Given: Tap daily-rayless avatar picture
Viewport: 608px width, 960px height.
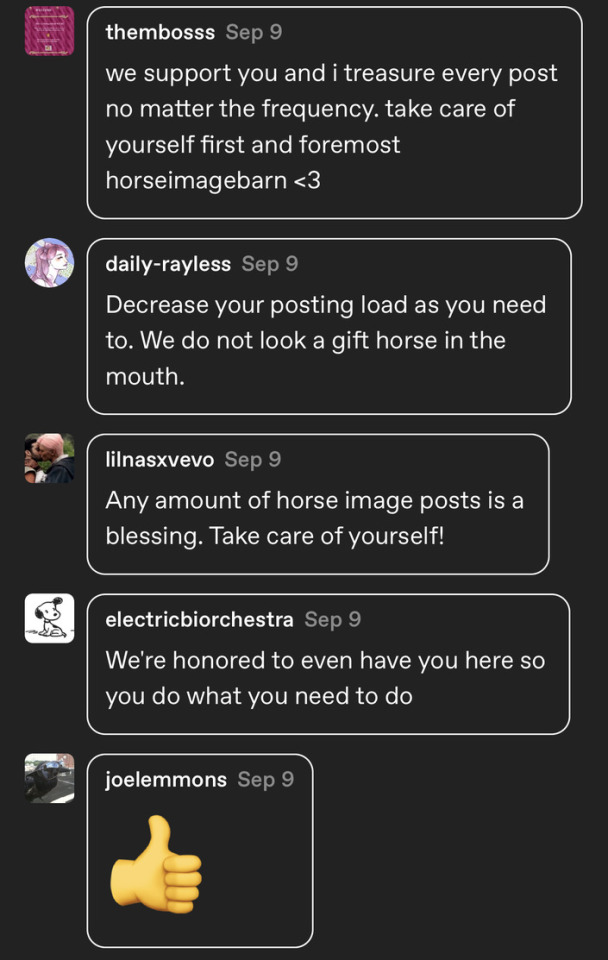Looking at the screenshot, I should coord(49,263).
